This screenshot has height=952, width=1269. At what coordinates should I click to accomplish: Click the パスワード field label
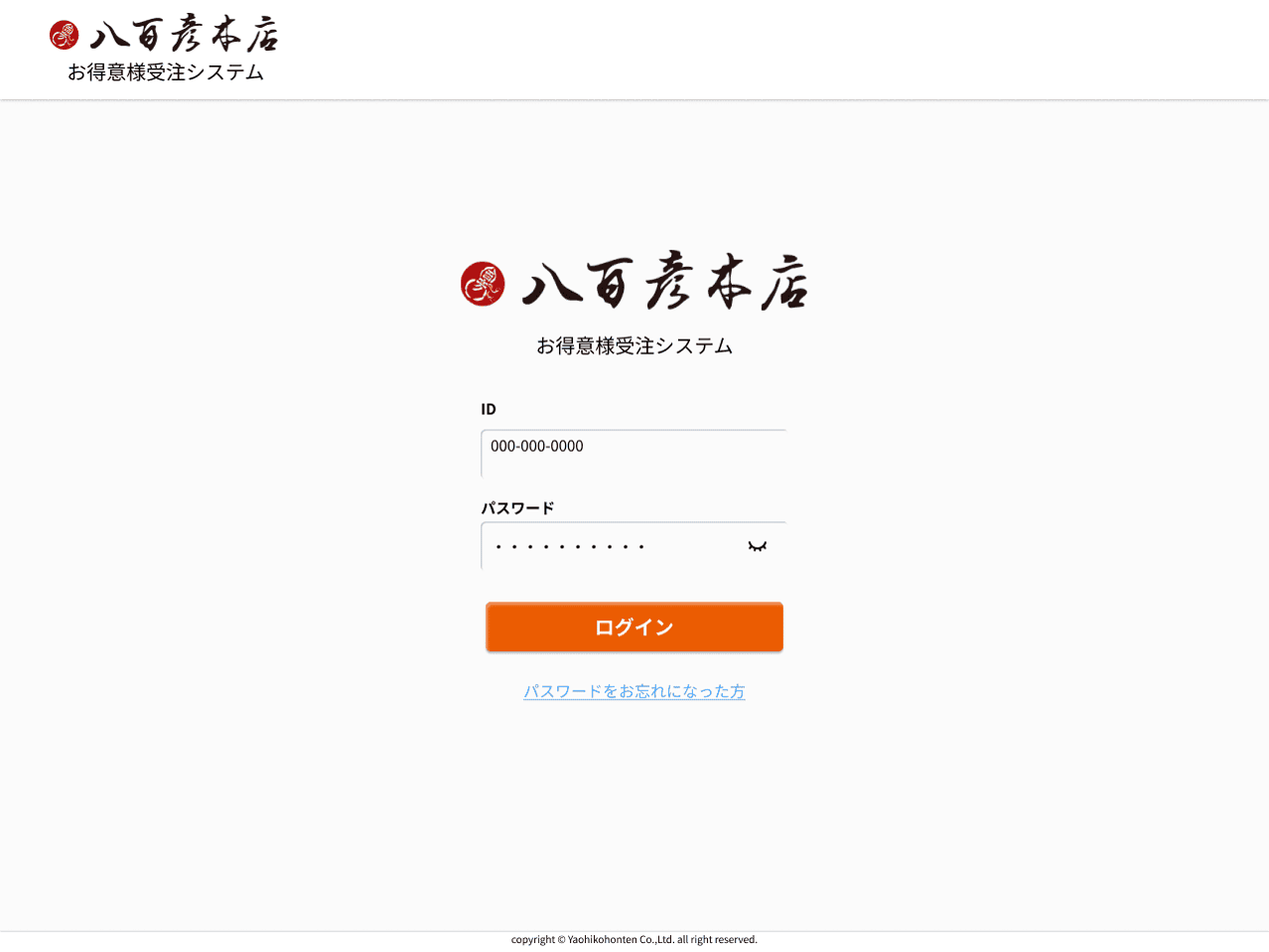(517, 508)
